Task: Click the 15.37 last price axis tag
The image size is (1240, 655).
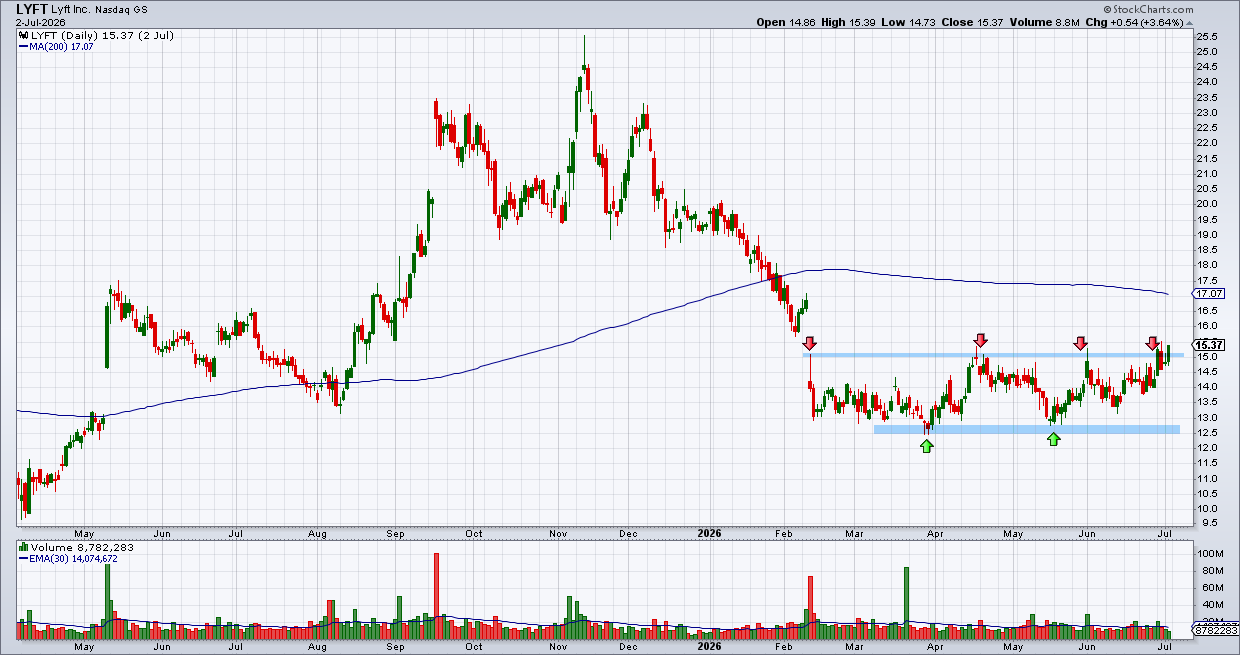Action: pyautogui.click(x=1209, y=345)
